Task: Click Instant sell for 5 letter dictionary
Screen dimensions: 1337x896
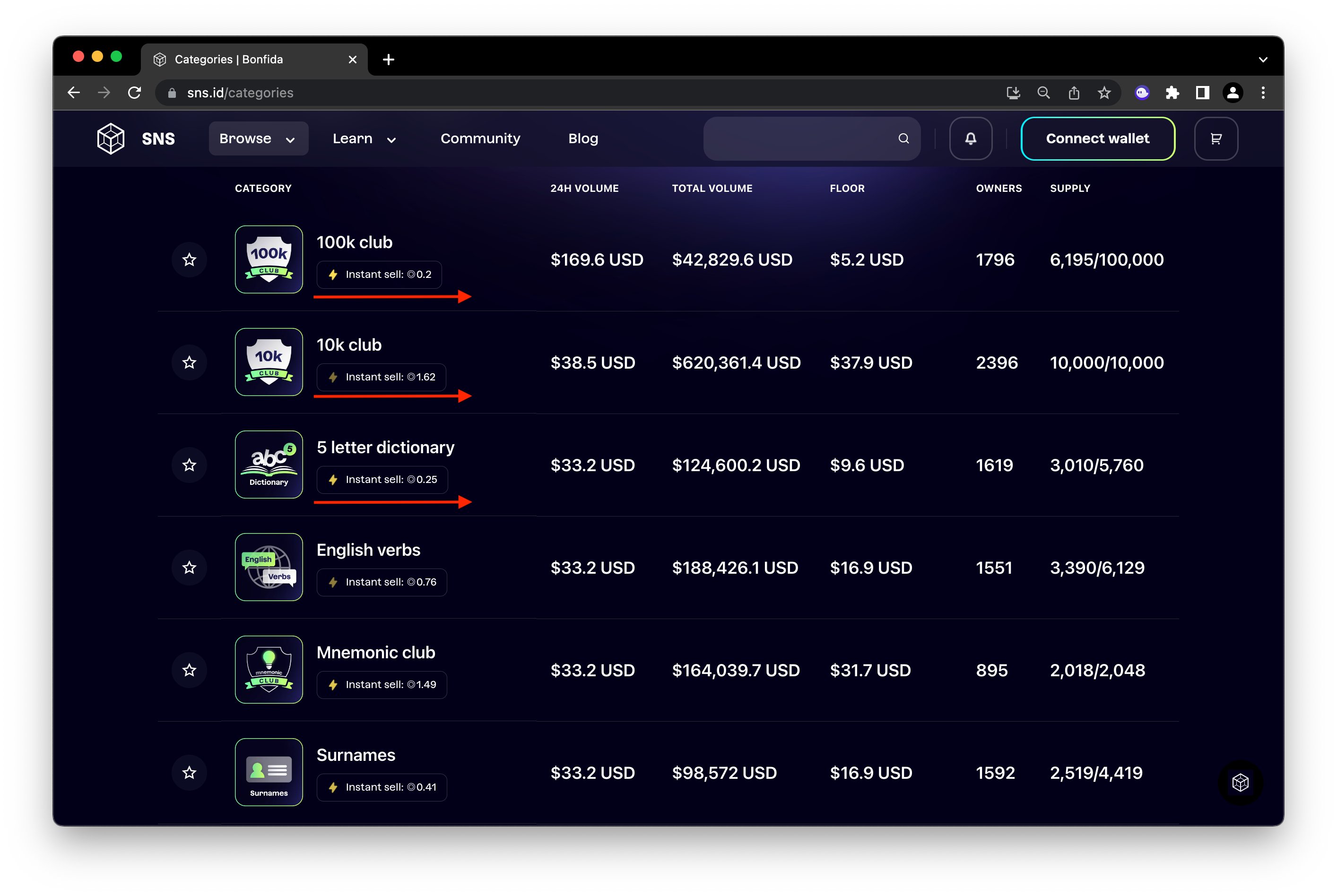Action: [382, 480]
